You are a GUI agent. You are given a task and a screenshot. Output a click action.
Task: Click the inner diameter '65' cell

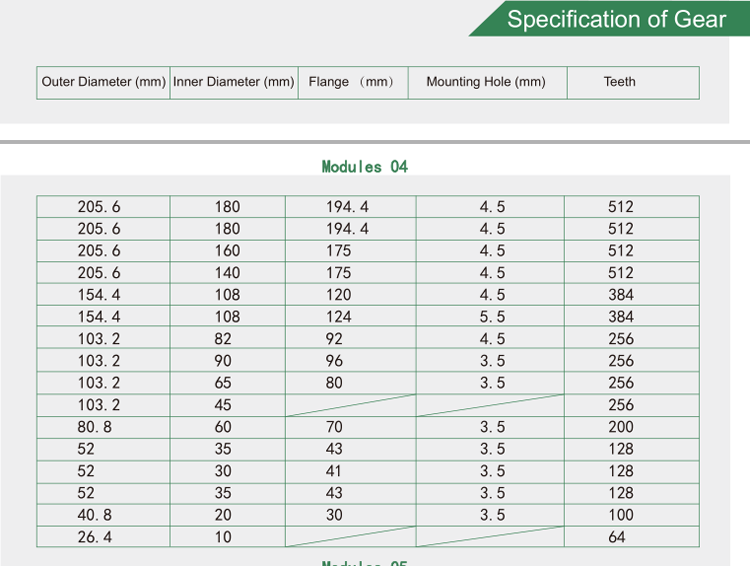(x=228, y=383)
